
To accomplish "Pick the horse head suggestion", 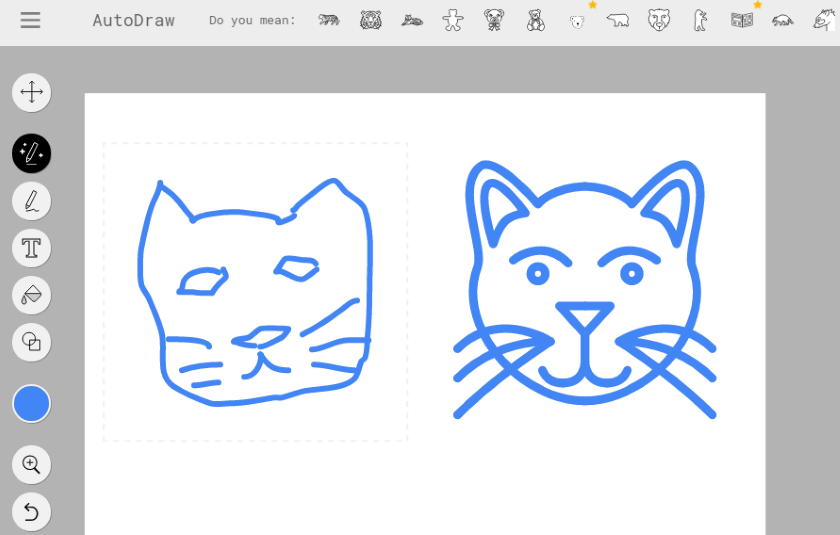I will point(824,20).
